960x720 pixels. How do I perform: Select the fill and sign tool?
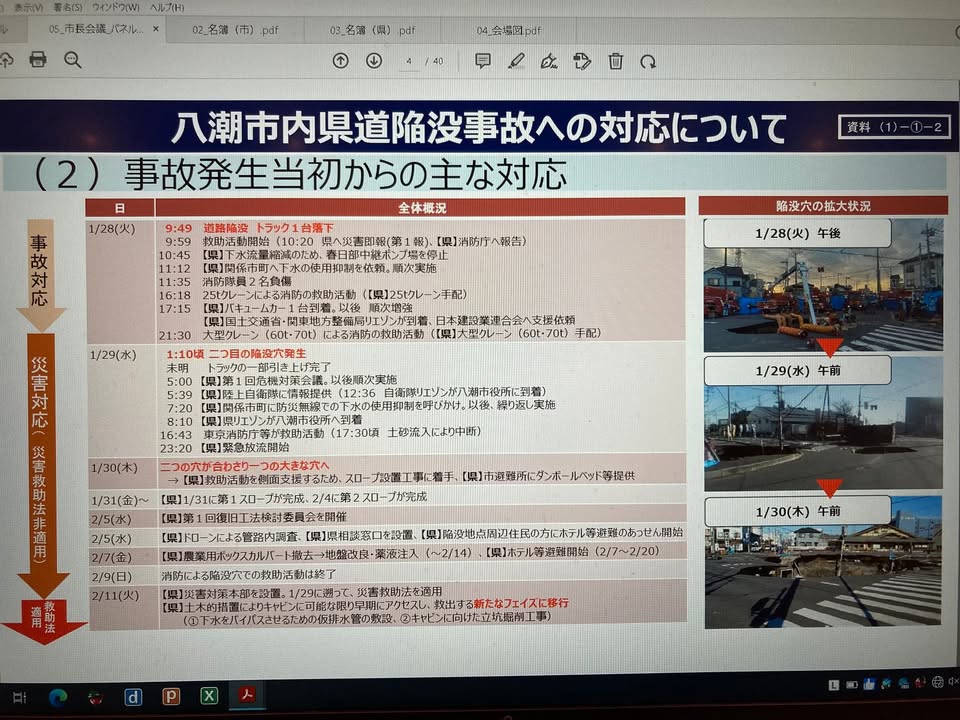coord(549,61)
